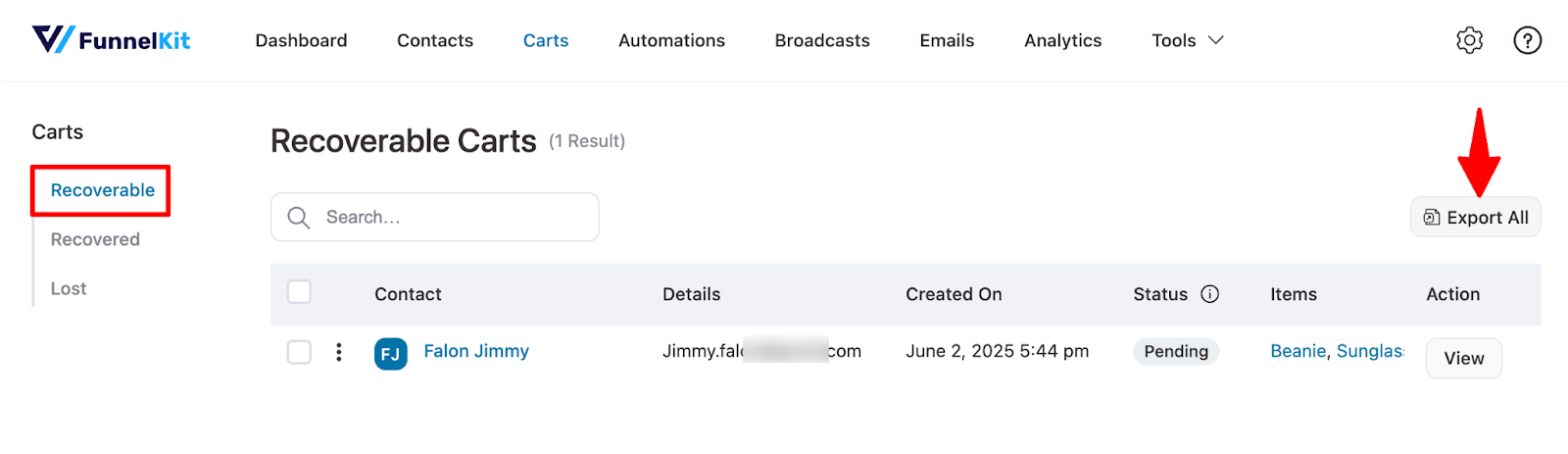Image resolution: width=1568 pixels, height=454 pixels.
Task: Open the three-dot menu for Falon Jimmy
Action: (x=339, y=352)
